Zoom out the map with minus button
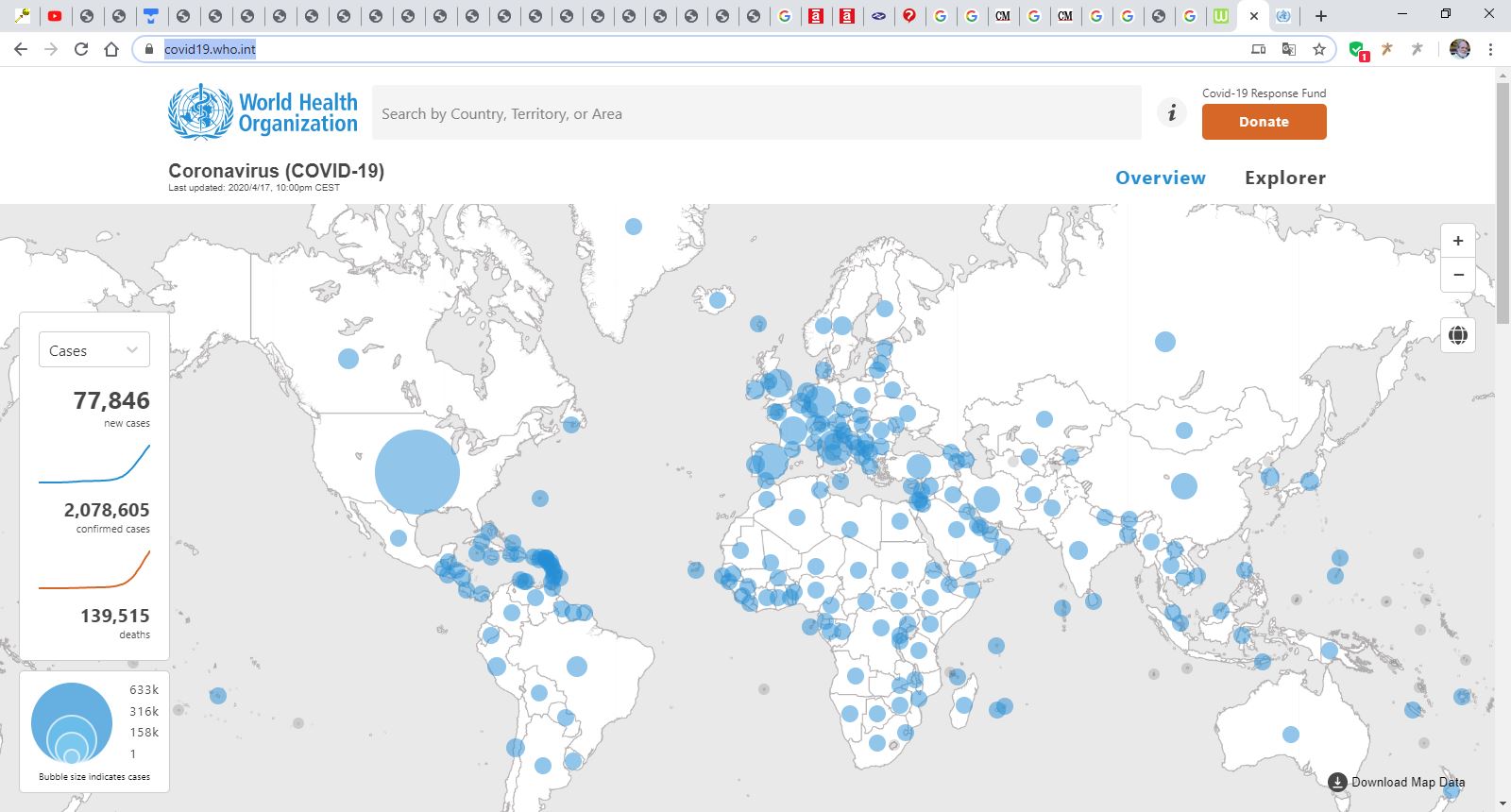 [x=1458, y=275]
